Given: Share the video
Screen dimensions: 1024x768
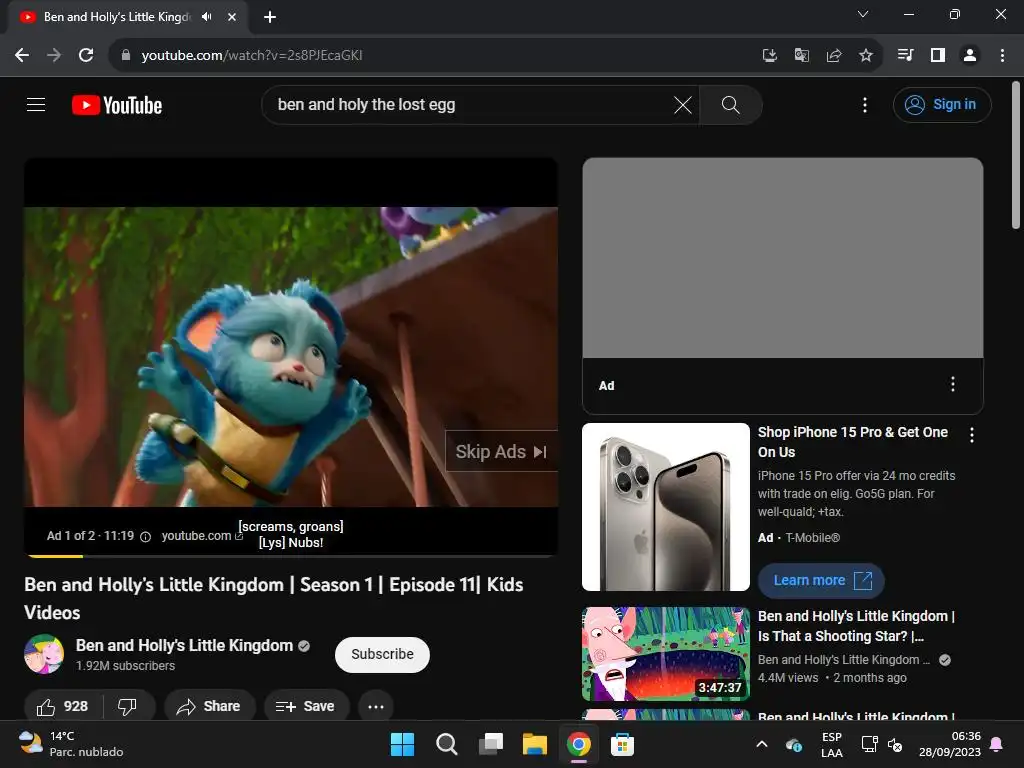Looking at the screenshot, I should coord(209,707).
